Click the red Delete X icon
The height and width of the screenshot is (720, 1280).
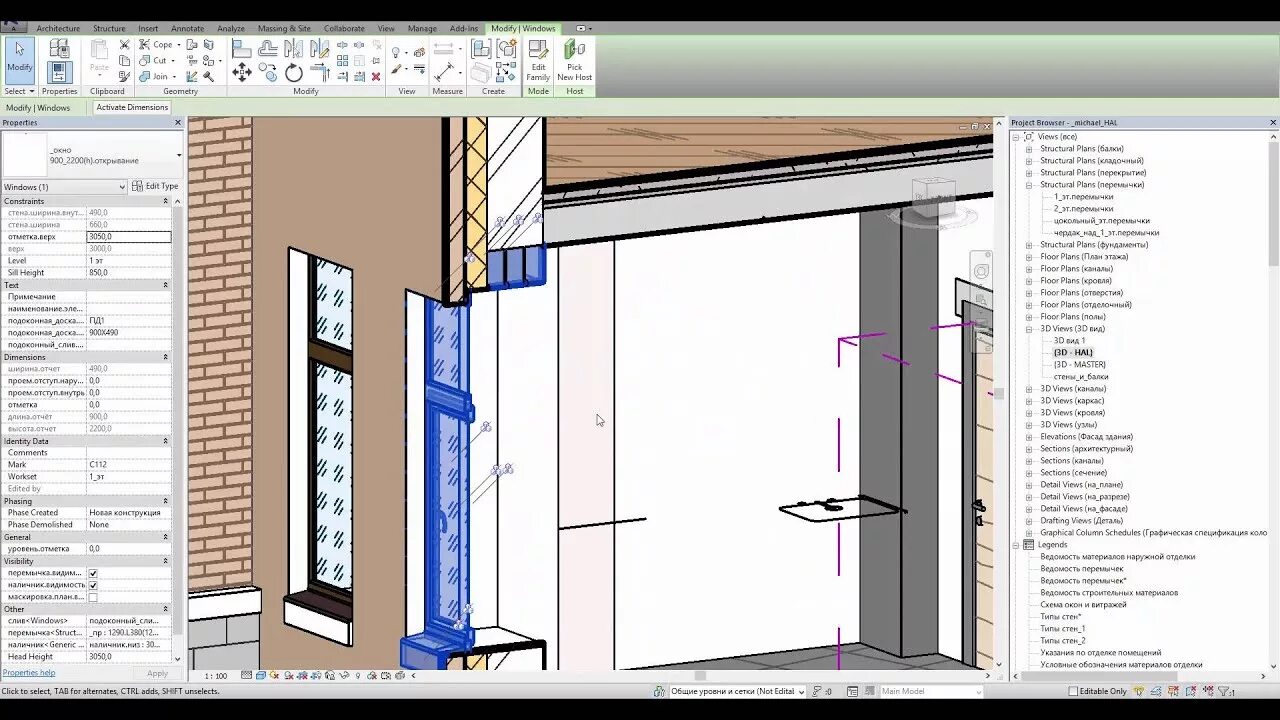tap(376, 76)
